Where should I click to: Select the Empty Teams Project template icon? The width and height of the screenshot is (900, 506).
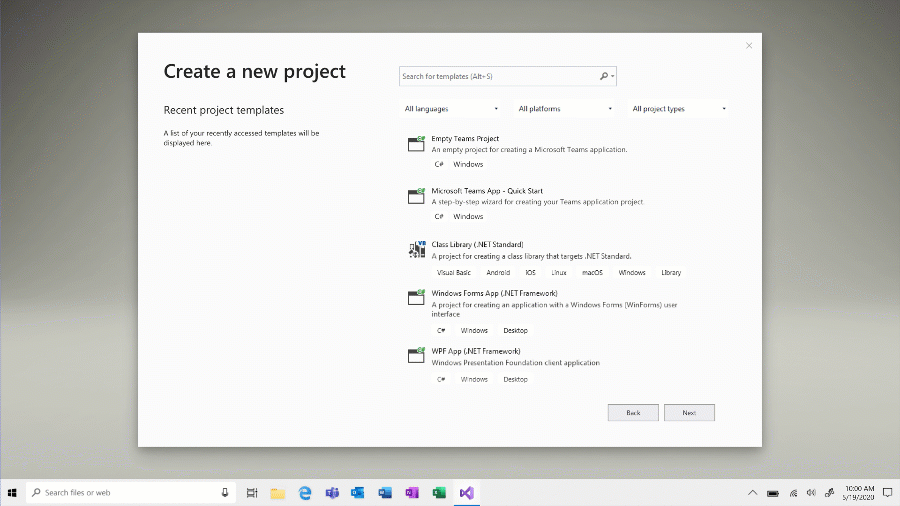point(416,144)
